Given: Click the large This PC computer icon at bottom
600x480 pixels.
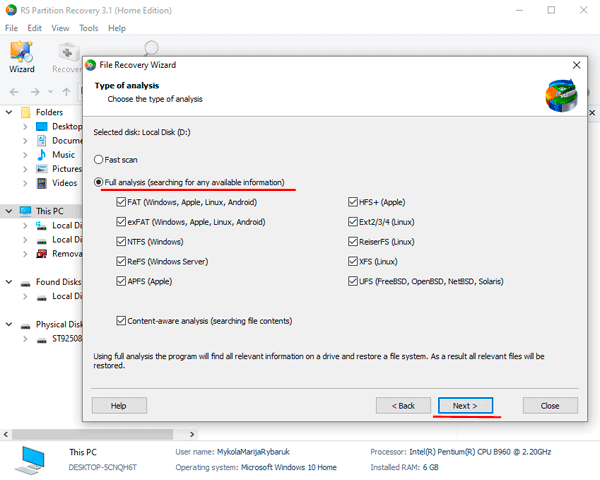Looking at the screenshot, I should [x=30, y=460].
